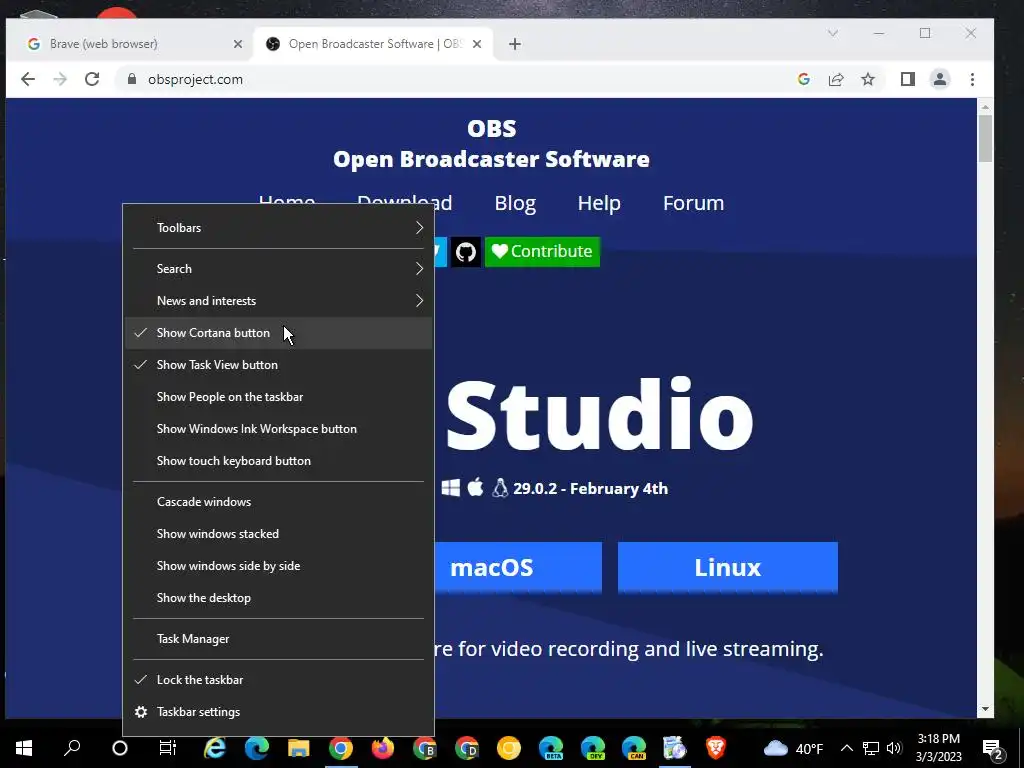
Task: Reload the obsproject.com page
Action: pos(92,79)
